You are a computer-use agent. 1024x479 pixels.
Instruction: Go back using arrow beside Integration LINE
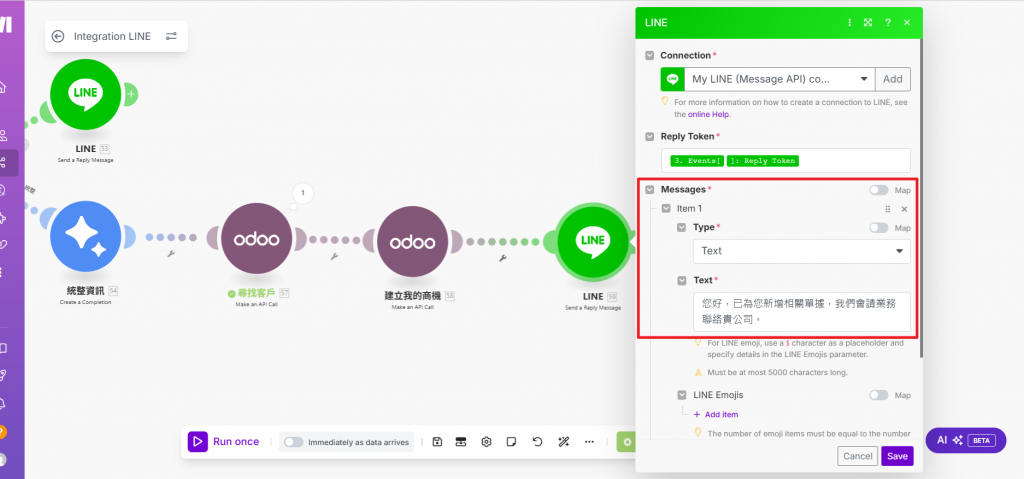coord(58,37)
